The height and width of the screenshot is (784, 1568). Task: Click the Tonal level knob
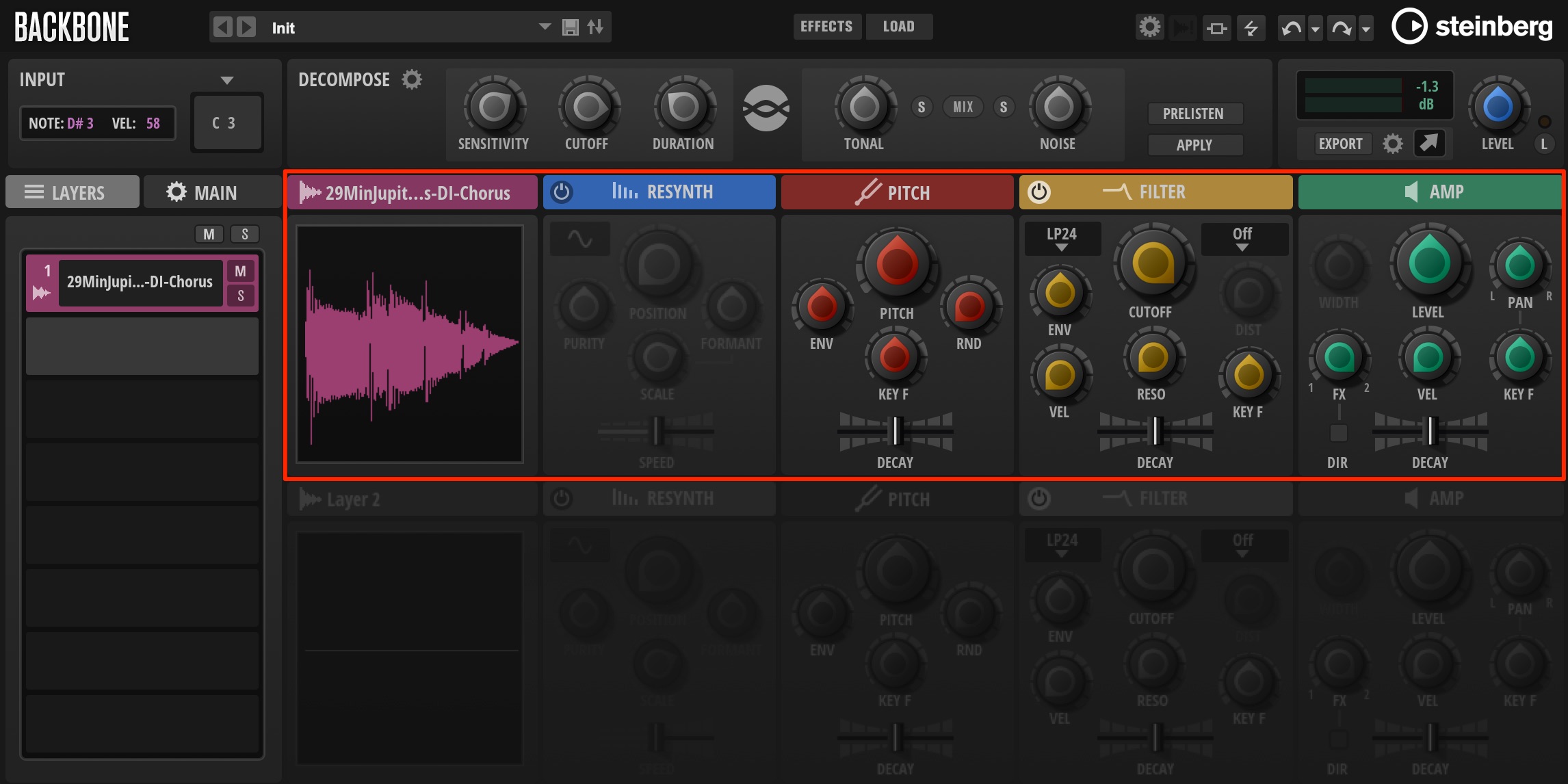[x=864, y=107]
